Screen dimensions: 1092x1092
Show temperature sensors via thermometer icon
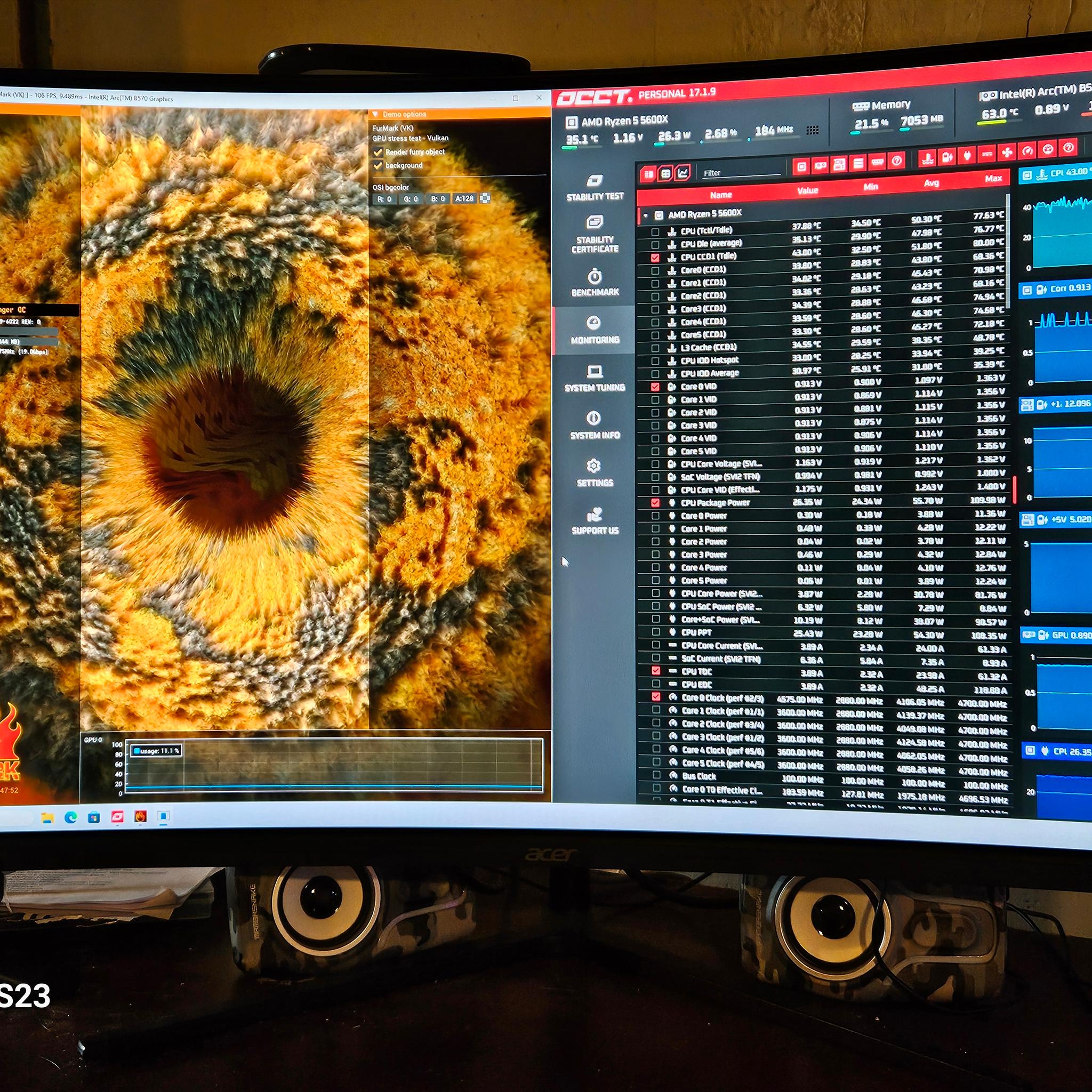927,158
